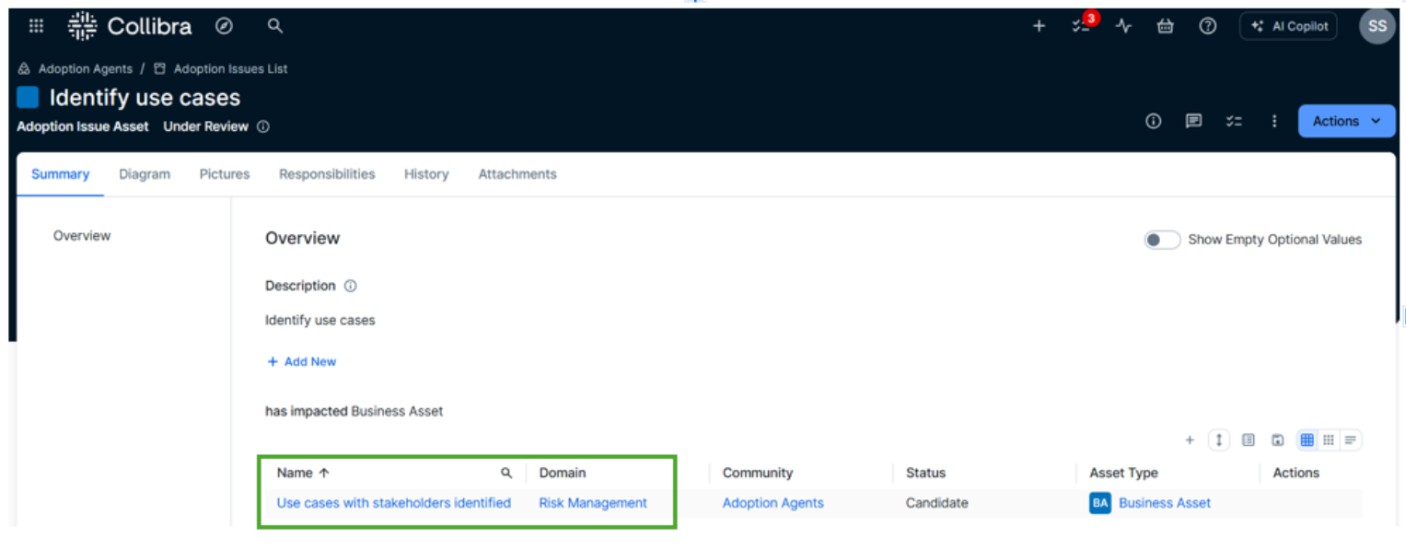Image resolution: width=1406 pixels, height=547 pixels.
Task: Open the help question mark icon
Action: coord(1208,27)
